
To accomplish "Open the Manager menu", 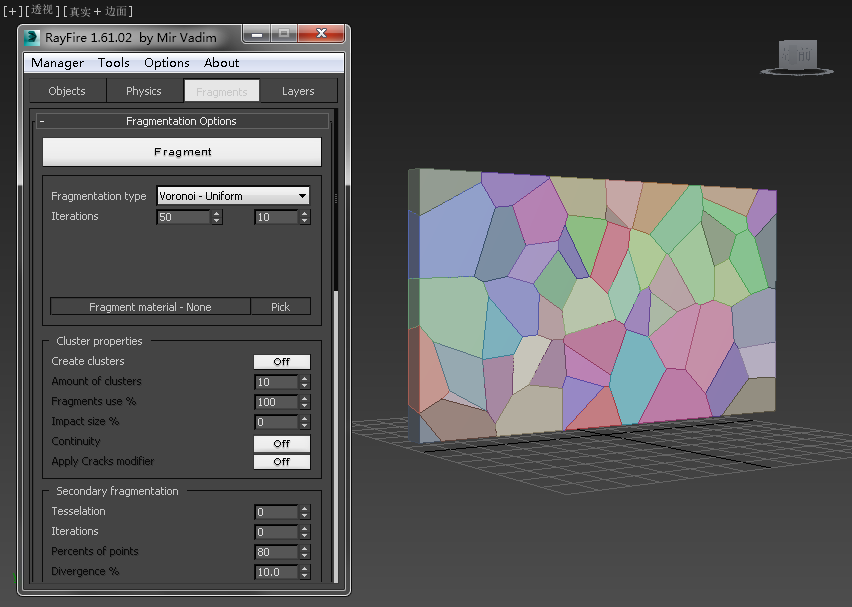I will pyautogui.click(x=57, y=63).
